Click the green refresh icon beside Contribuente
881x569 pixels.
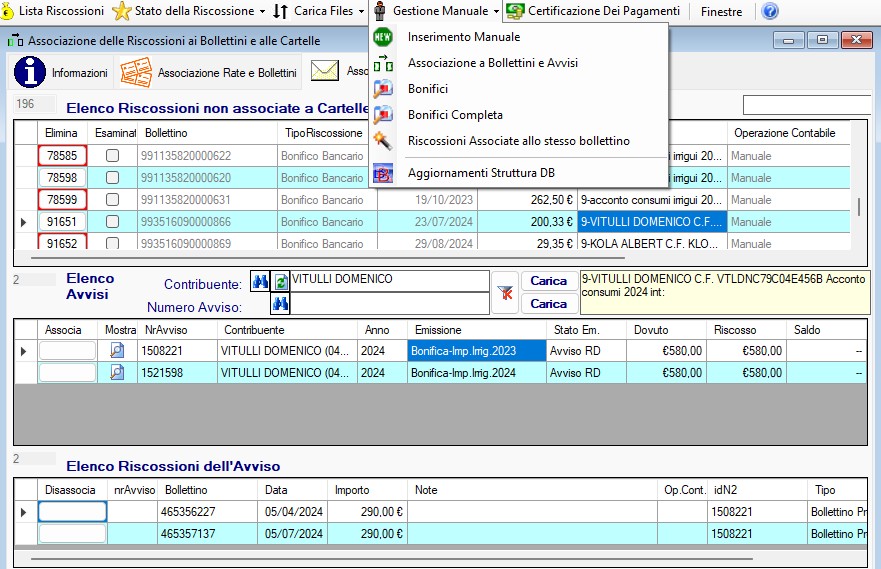coord(281,282)
